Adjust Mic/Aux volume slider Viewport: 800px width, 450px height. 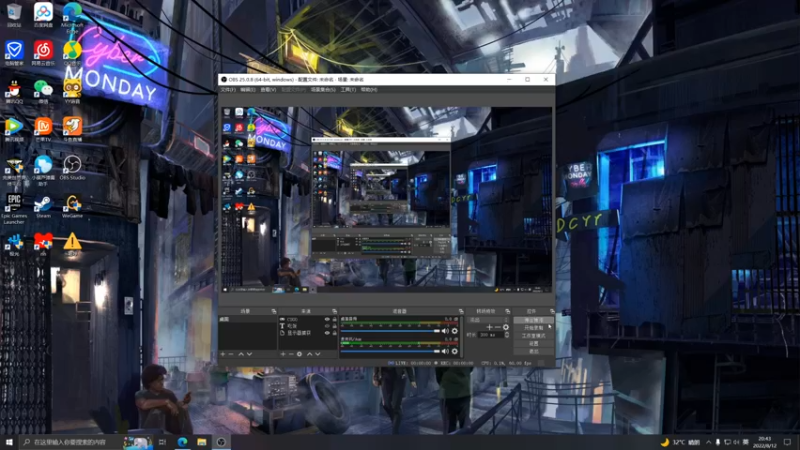tap(390, 351)
